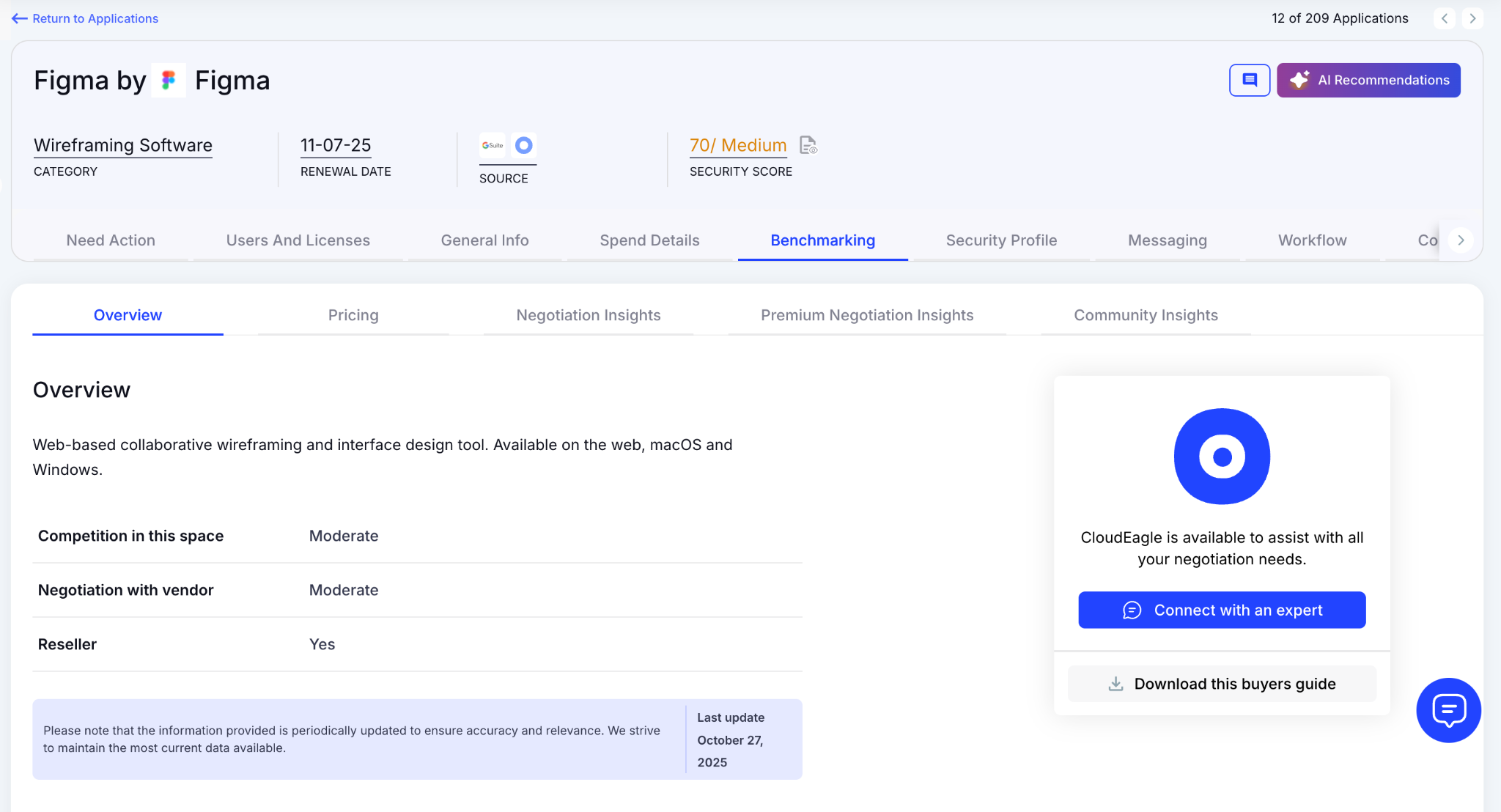Click the chat message icon near AI Recommendations
The height and width of the screenshot is (812, 1501).
1249,80
